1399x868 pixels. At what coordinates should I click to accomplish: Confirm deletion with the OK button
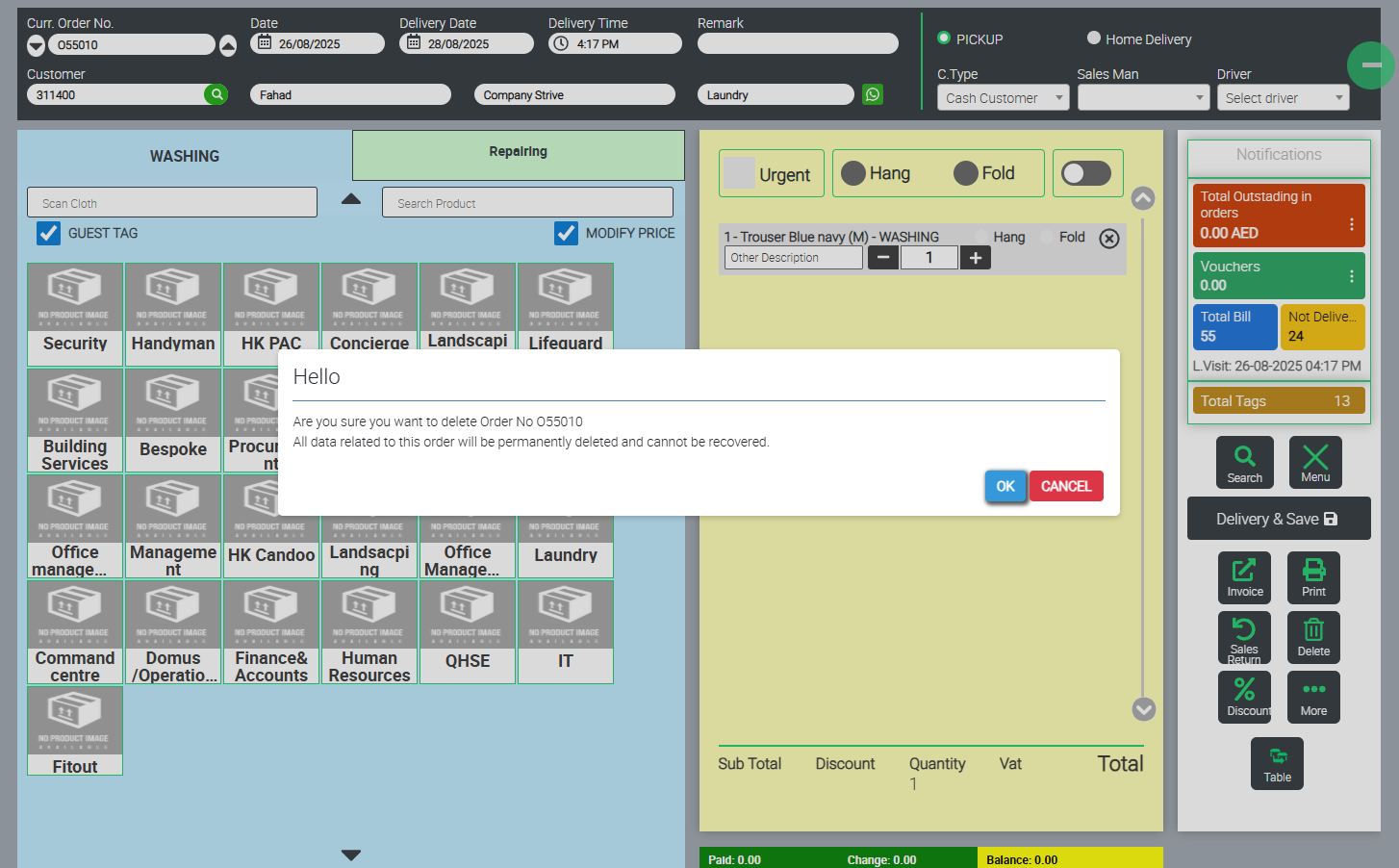1005,486
